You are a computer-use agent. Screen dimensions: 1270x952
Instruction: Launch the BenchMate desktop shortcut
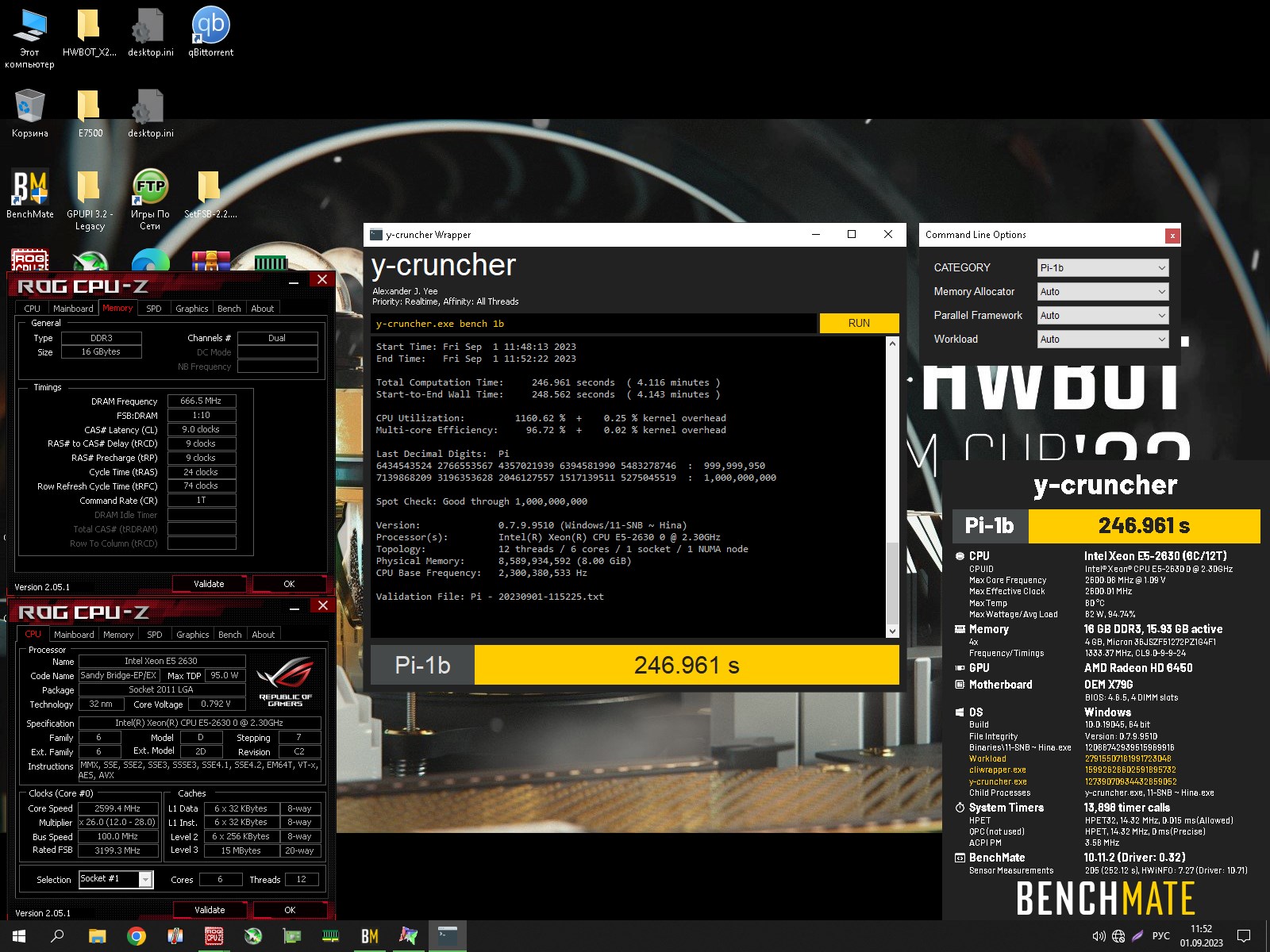29,194
